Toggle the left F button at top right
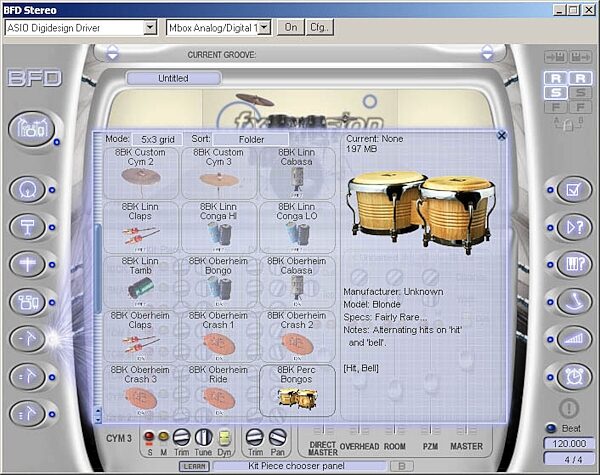The width and height of the screenshot is (600, 475). pyautogui.click(x=556, y=107)
